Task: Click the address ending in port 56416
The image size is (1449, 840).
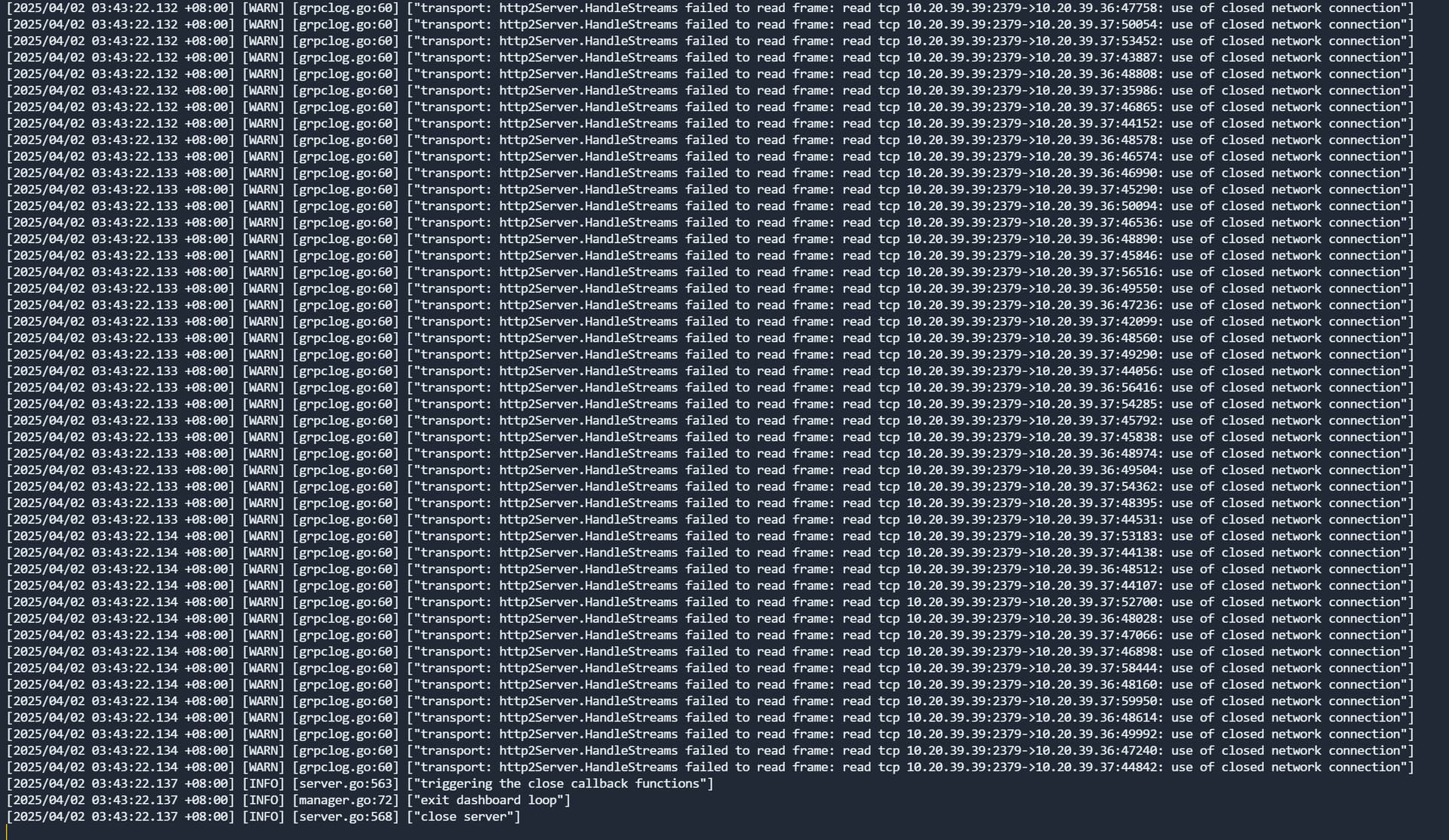Action: [1094, 387]
